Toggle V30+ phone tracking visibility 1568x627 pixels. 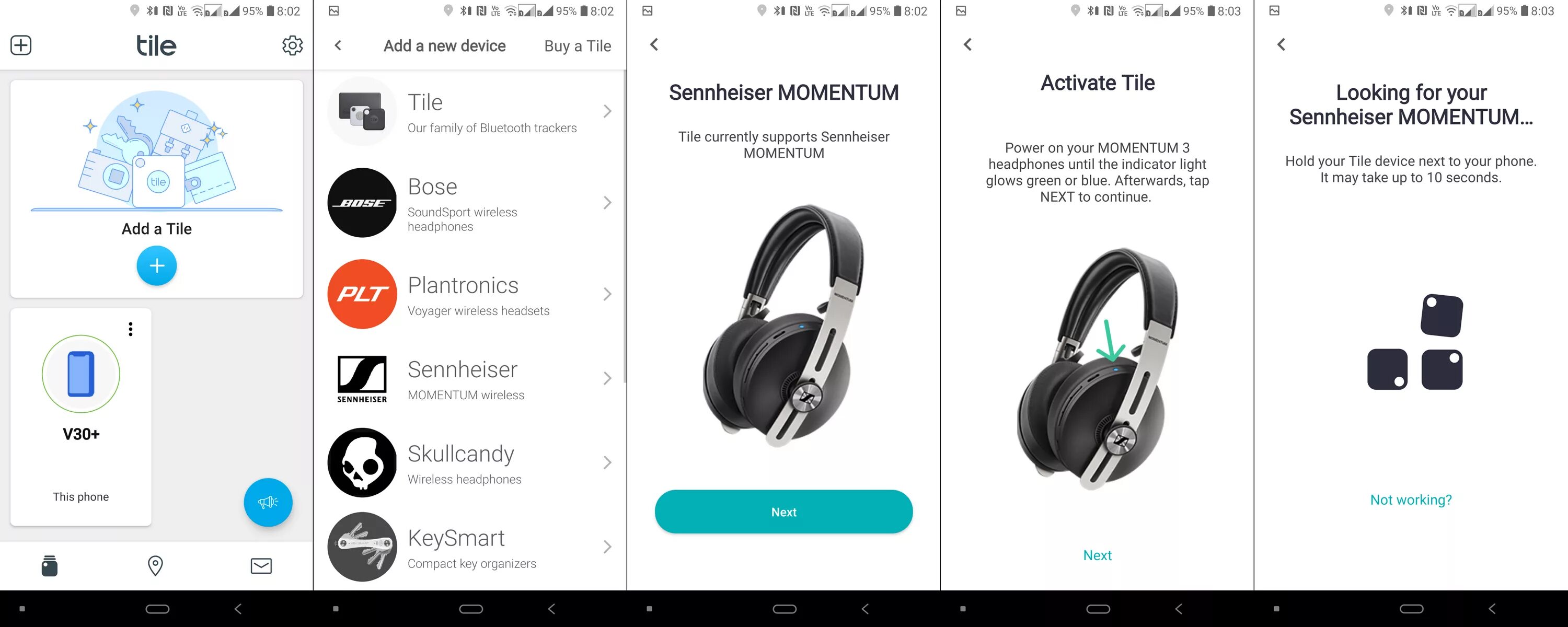click(130, 329)
